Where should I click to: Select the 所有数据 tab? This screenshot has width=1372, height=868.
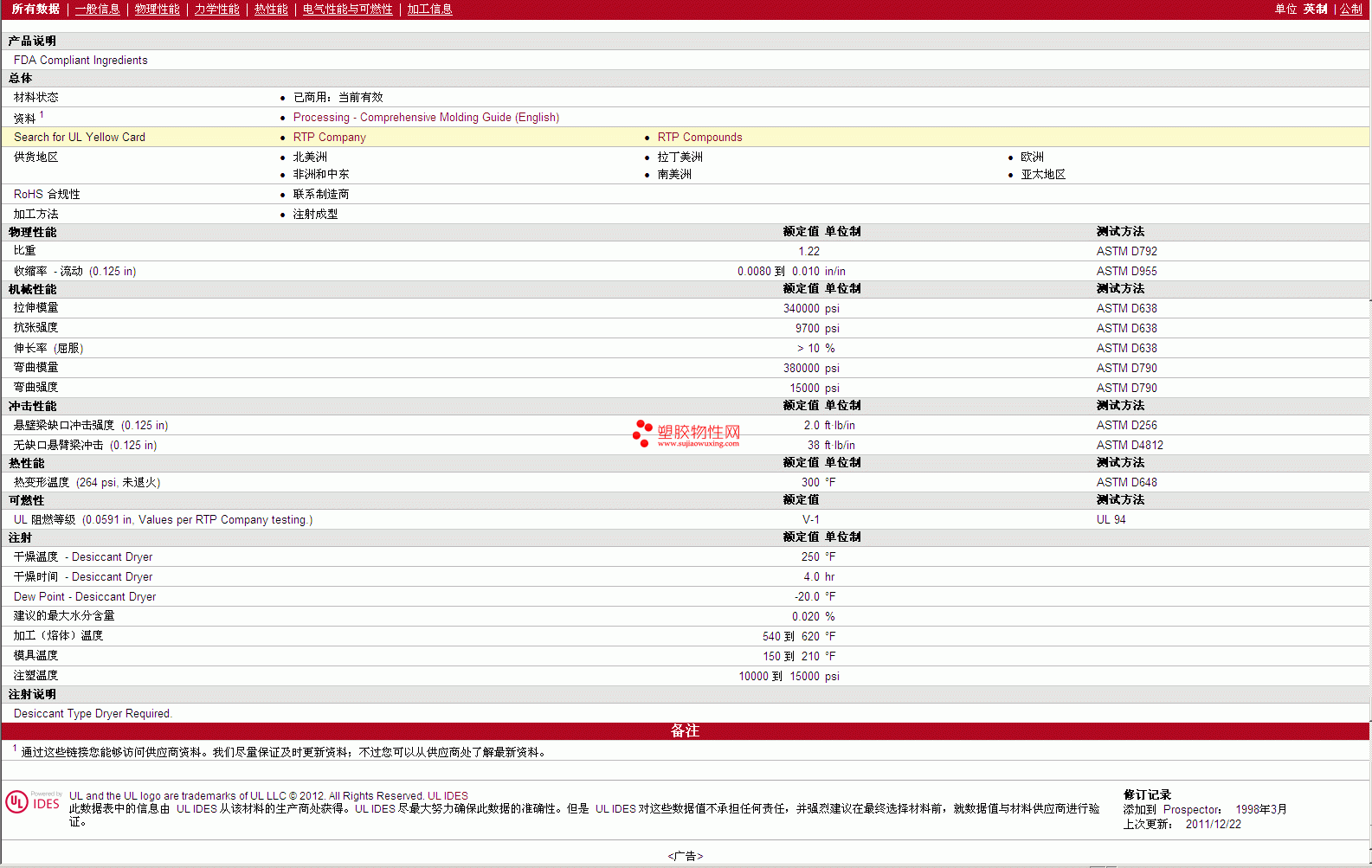click(35, 10)
